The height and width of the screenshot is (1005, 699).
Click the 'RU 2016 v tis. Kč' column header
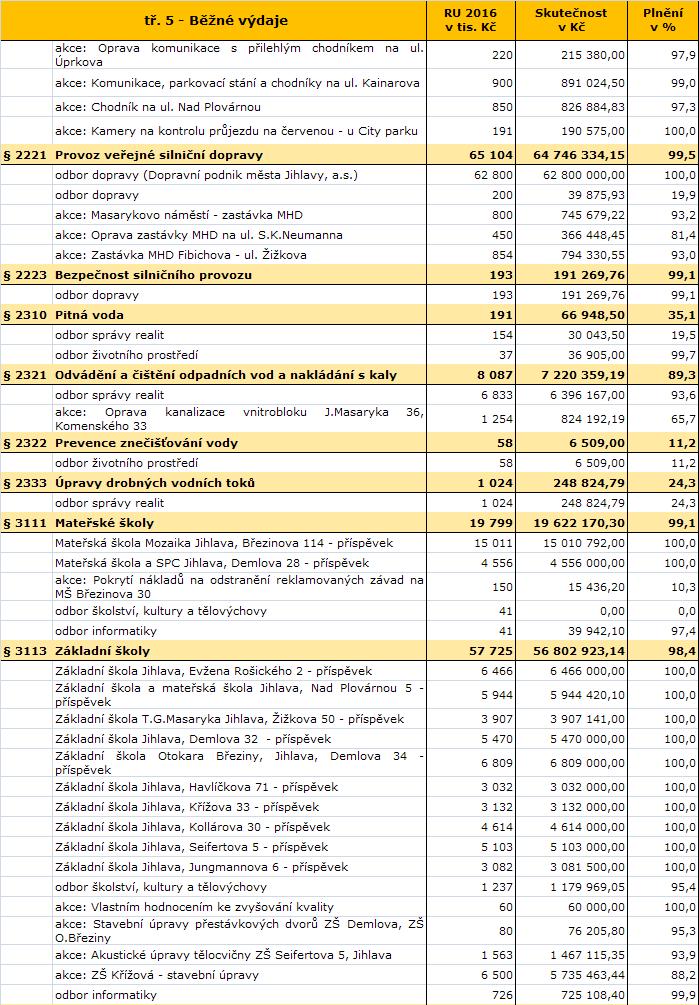point(471,21)
